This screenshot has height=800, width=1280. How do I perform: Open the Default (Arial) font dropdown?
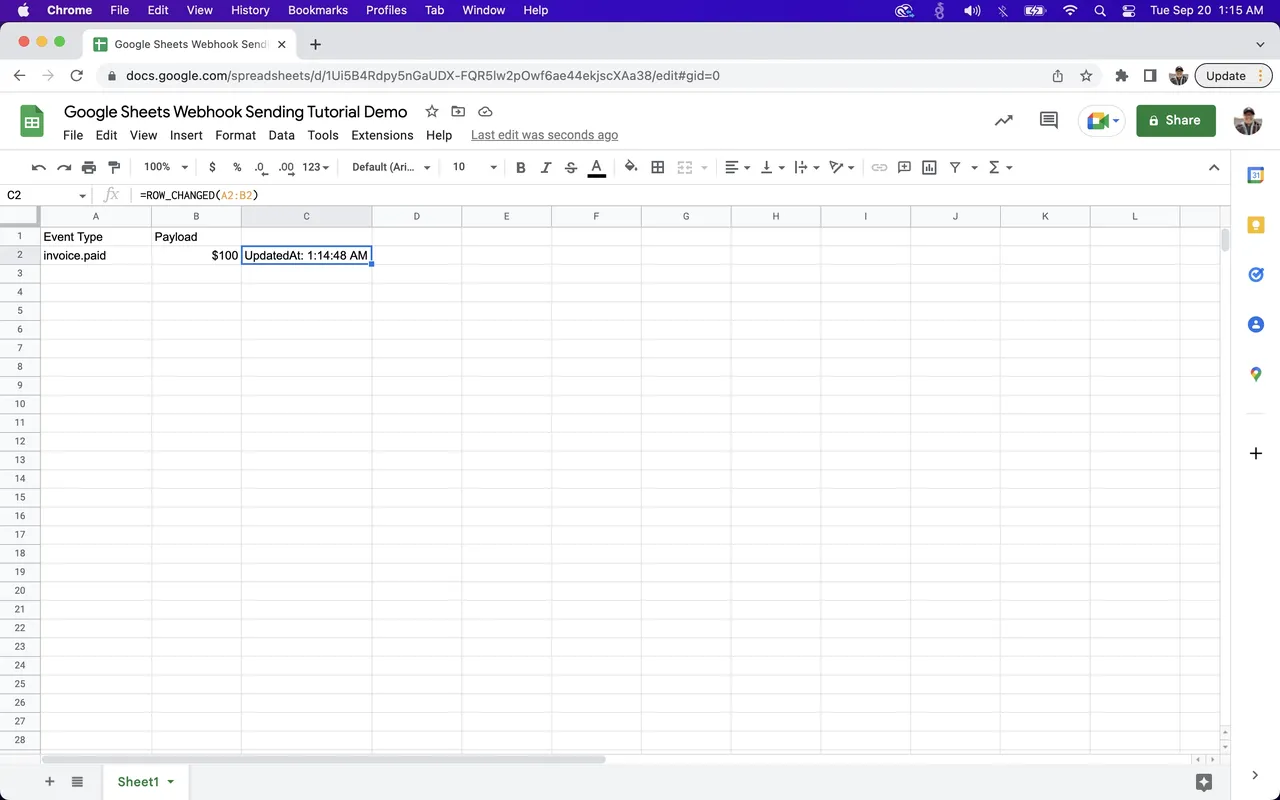[x=391, y=167]
